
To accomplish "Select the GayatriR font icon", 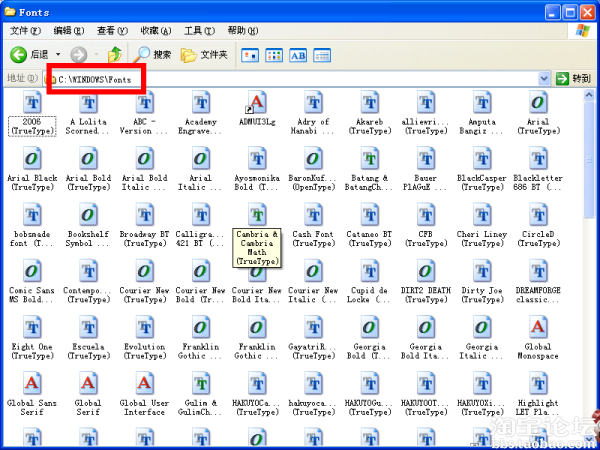I will tap(313, 327).
